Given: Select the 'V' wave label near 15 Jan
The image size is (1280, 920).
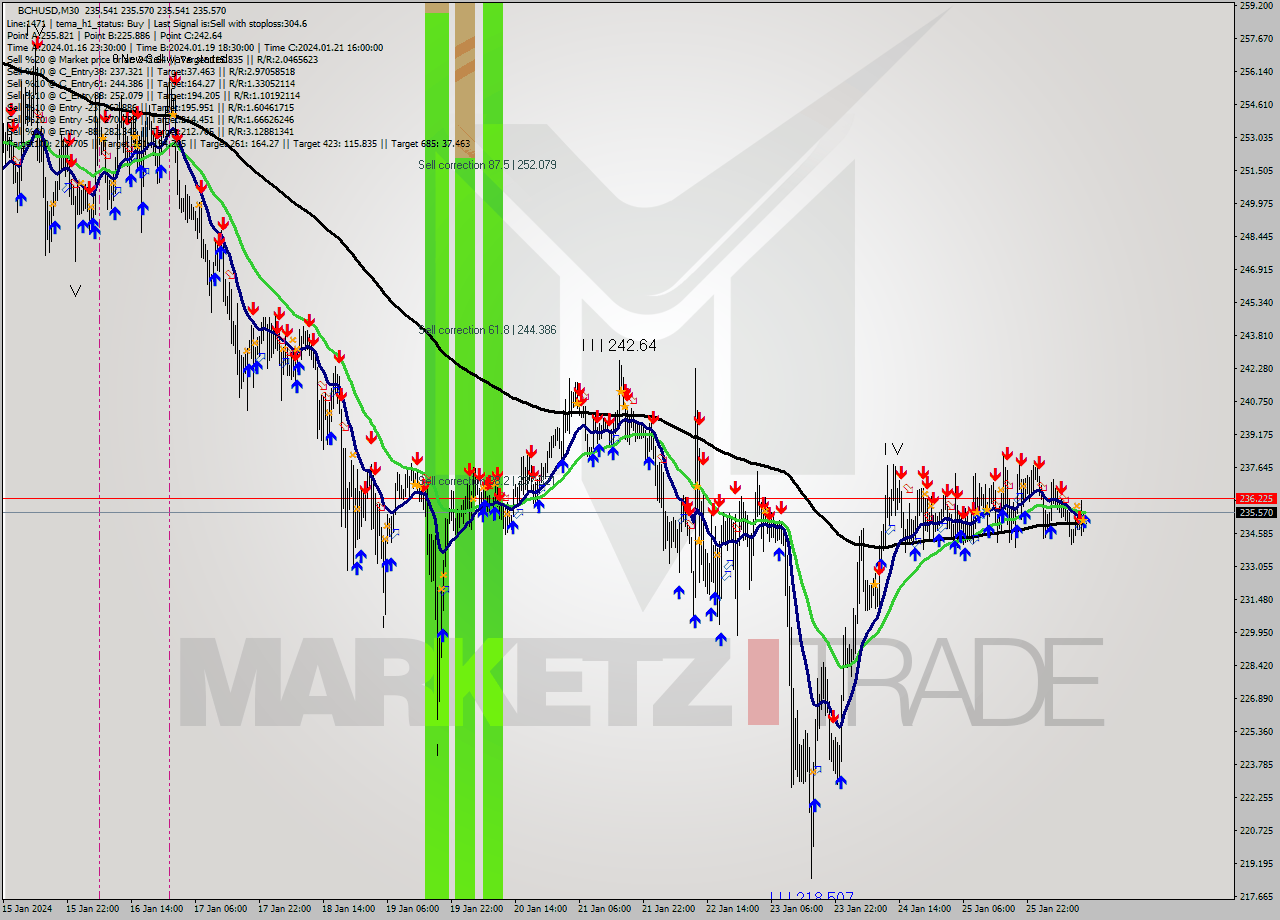Looking at the screenshot, I should point(75,291).
